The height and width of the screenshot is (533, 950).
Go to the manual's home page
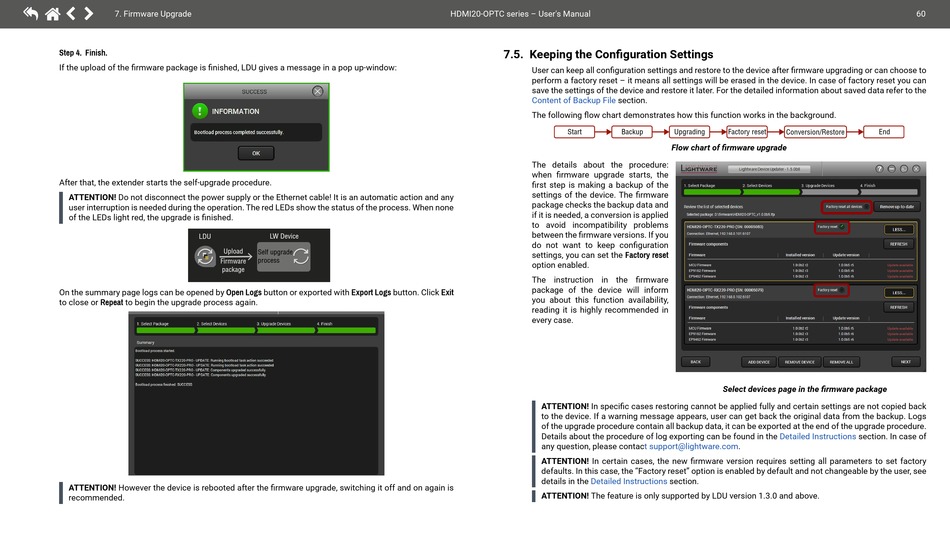(53, 13)
